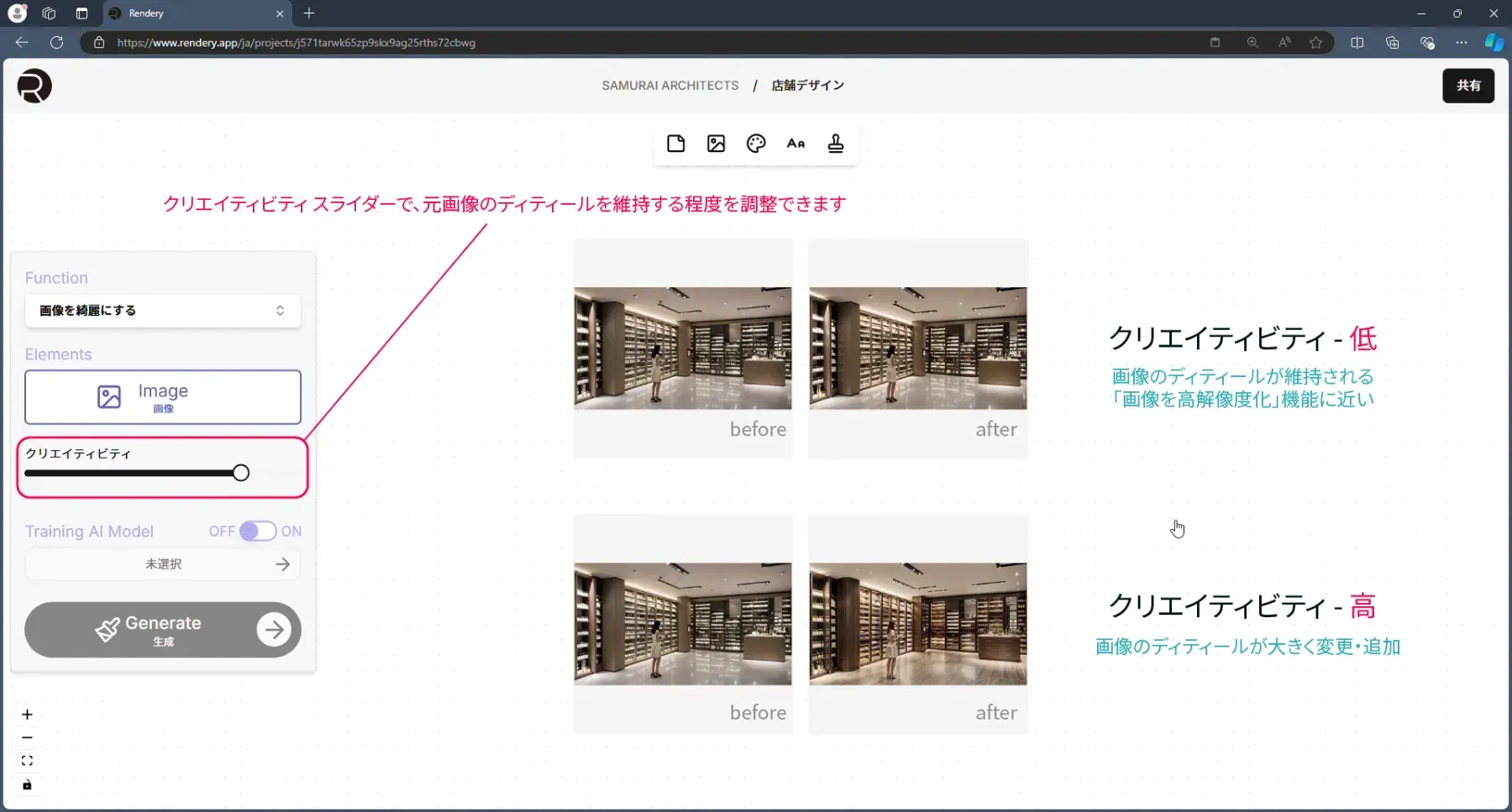The width and height of the screenshot is (1512, 812).
Task: Open the Function dropdown showing 画像を綺麗にする
Action: click(162, 310)
